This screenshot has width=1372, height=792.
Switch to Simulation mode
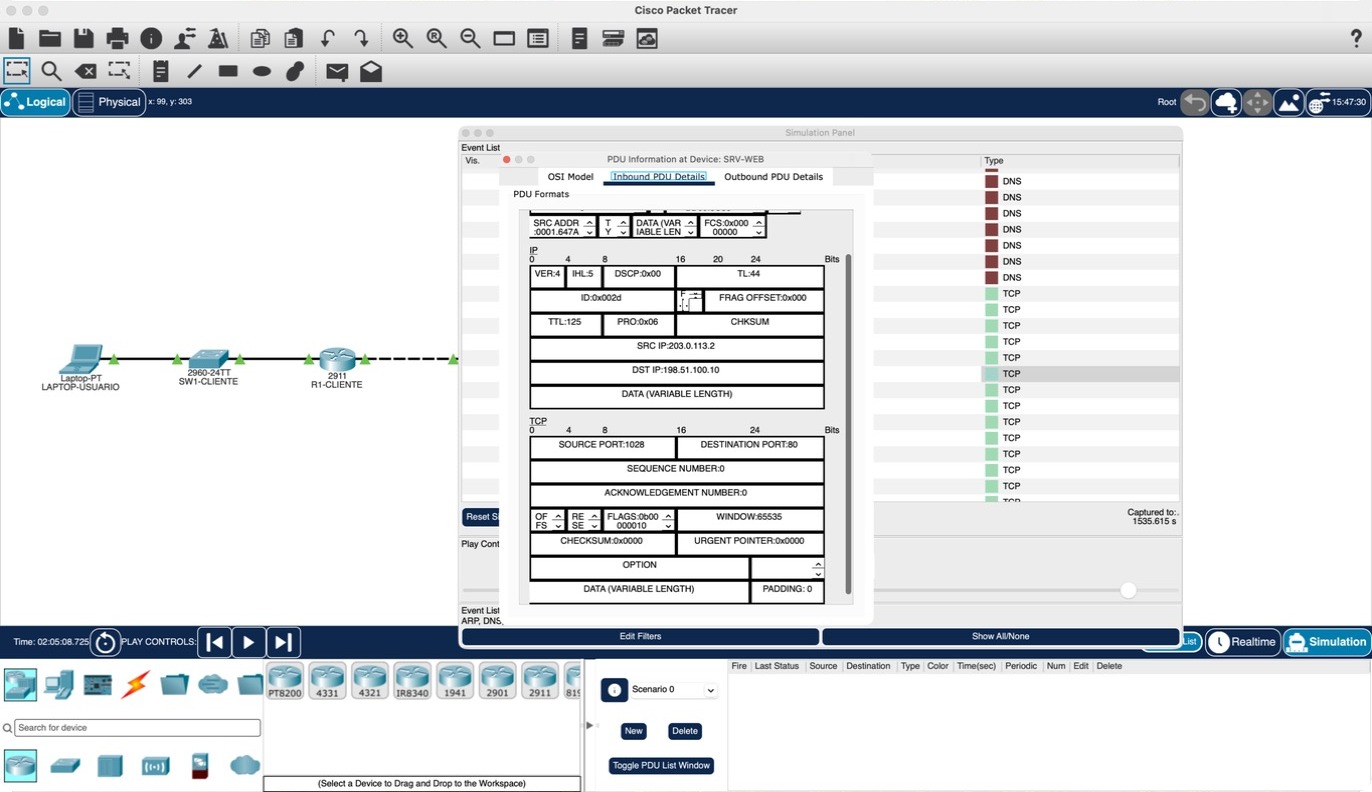pyautogui.click(x=1327, y=642)
